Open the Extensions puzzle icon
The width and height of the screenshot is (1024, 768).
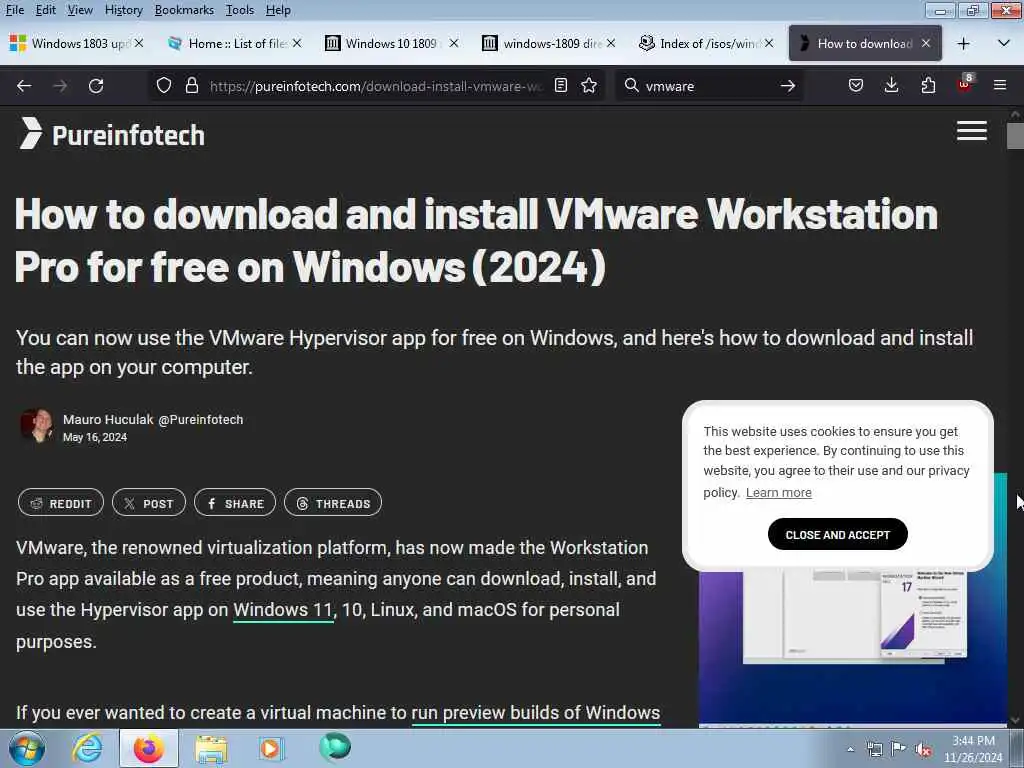[x=928, y=86]
